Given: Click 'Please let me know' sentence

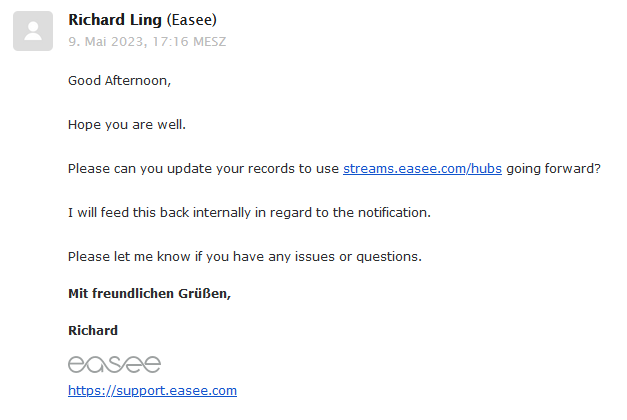Looking at the screenshot, I should [245, 256].
